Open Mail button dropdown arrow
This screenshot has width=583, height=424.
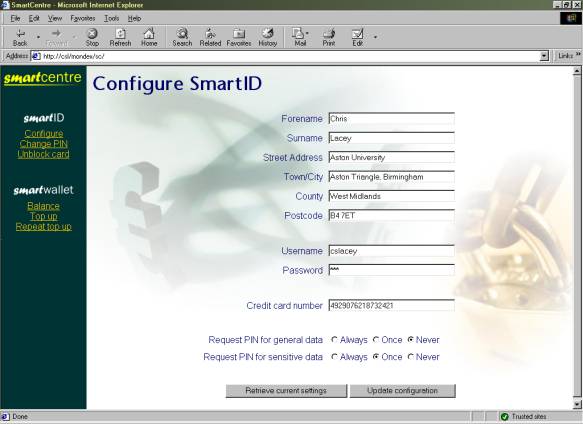click(307, 33)
